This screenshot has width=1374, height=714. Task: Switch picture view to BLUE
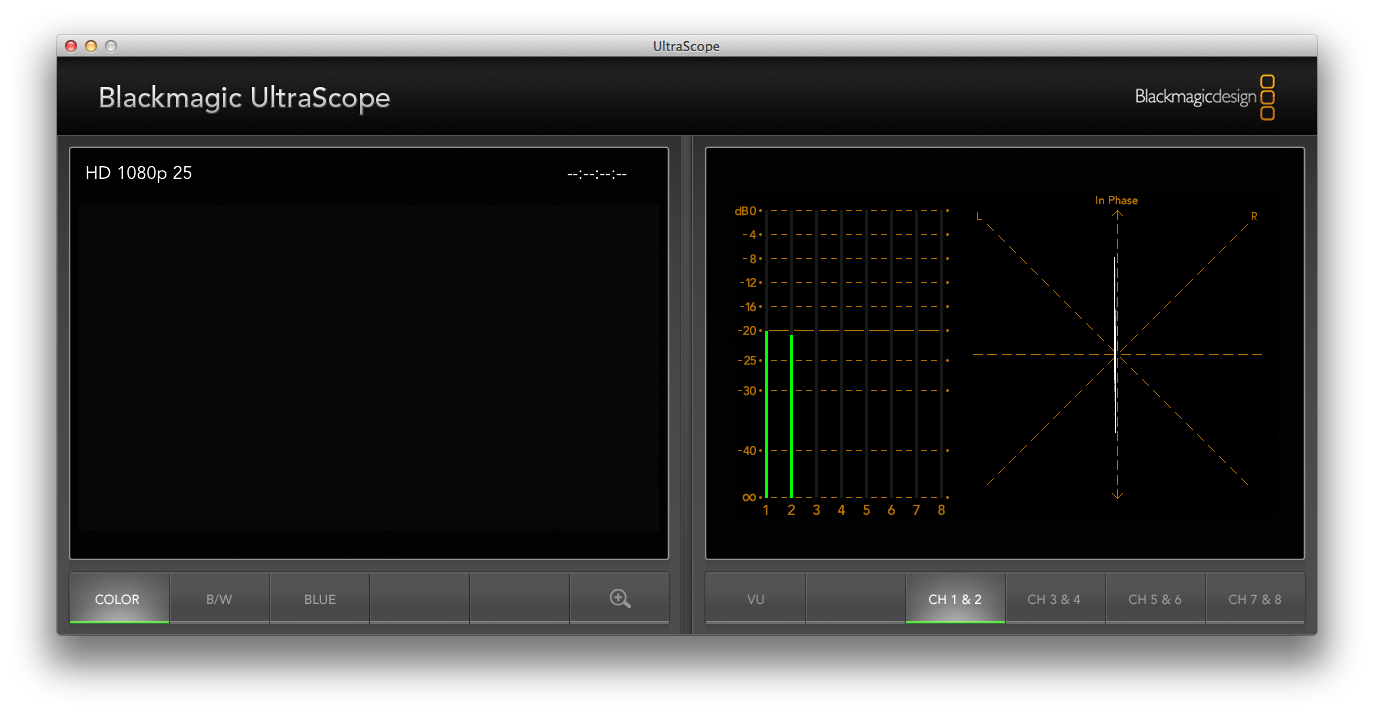(x=319, y=598)
